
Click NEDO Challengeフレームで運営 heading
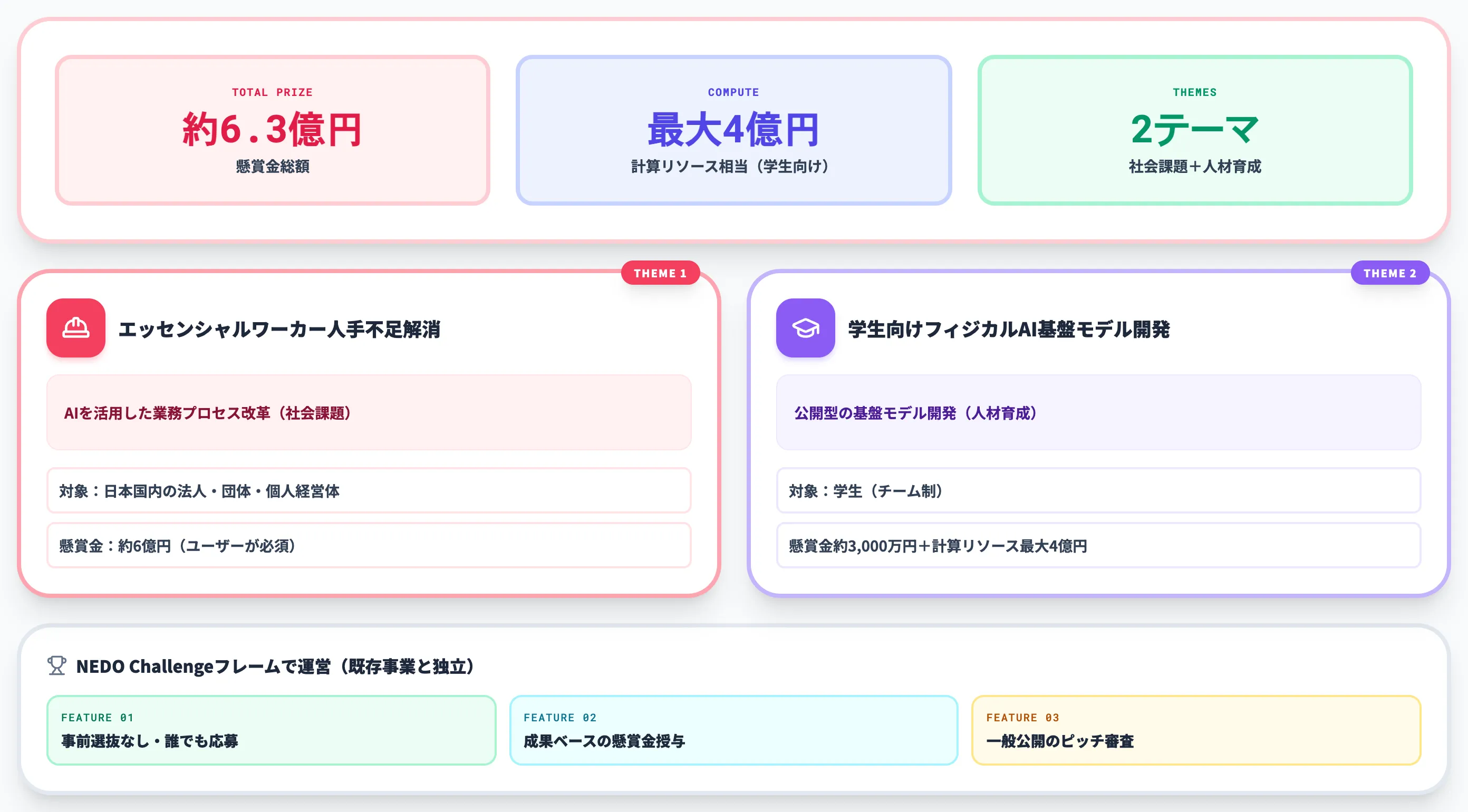click(x=275, y=666)
